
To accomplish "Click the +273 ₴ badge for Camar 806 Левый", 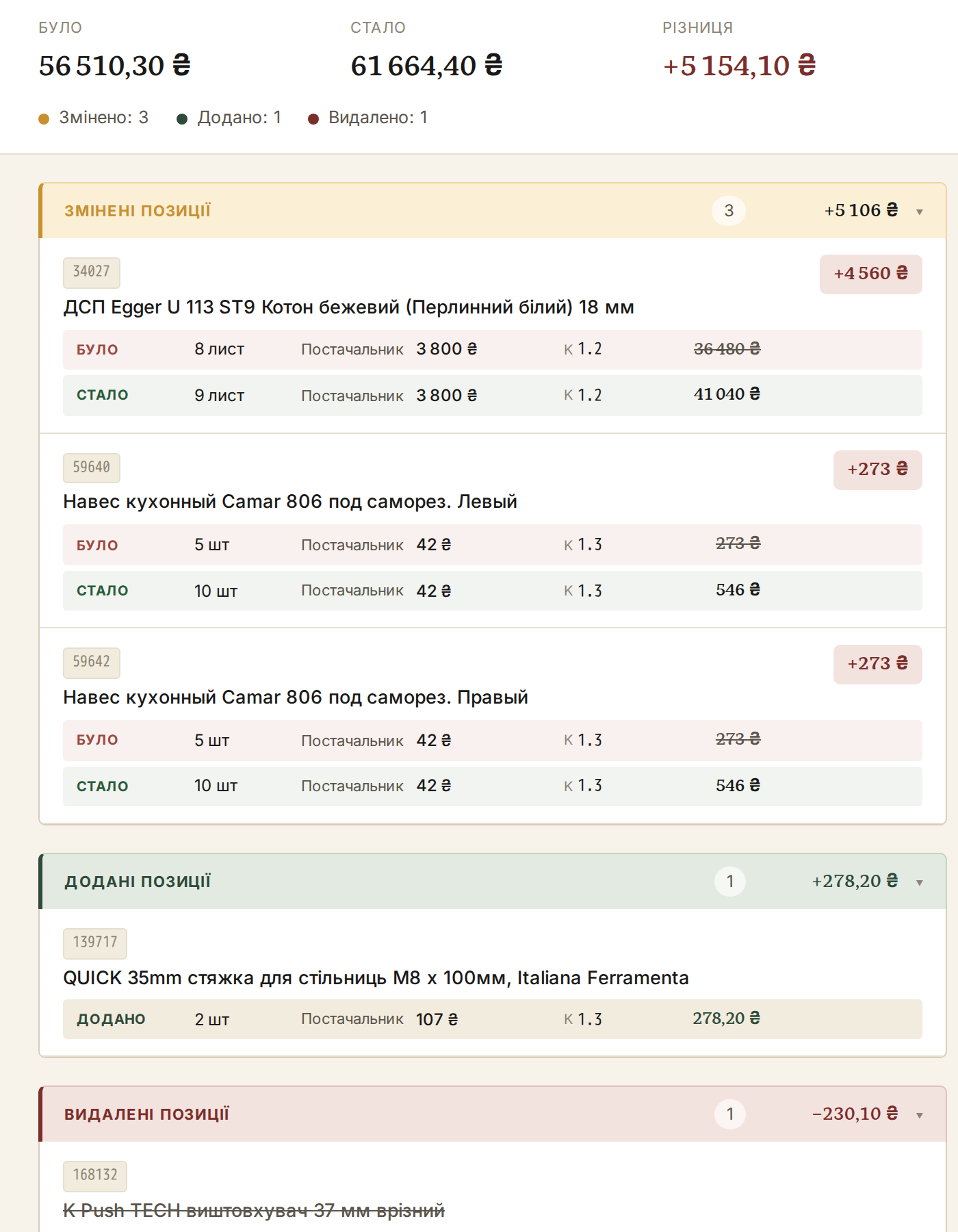I will point(877,470).
